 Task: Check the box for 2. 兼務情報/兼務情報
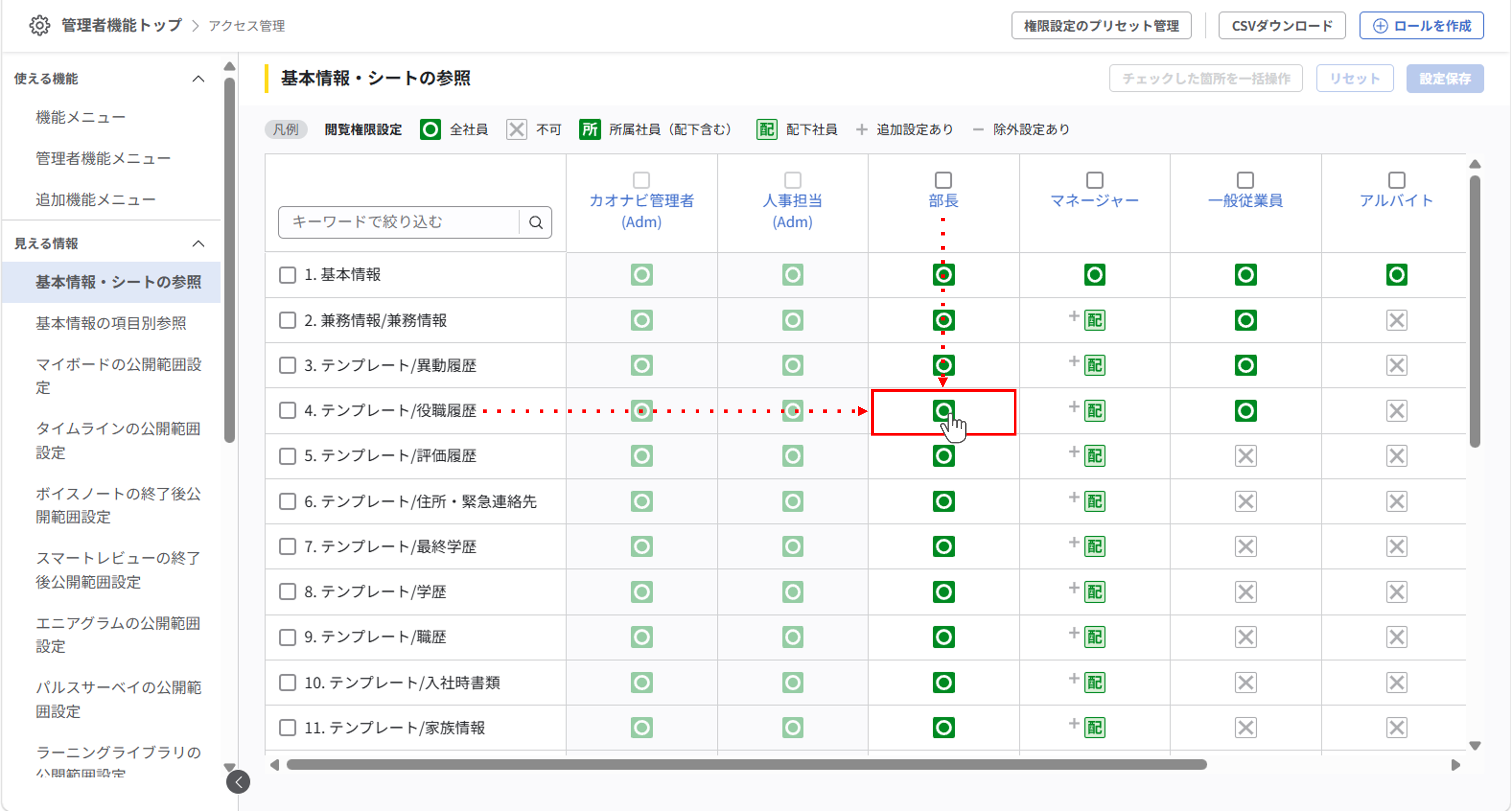[287, 320]
